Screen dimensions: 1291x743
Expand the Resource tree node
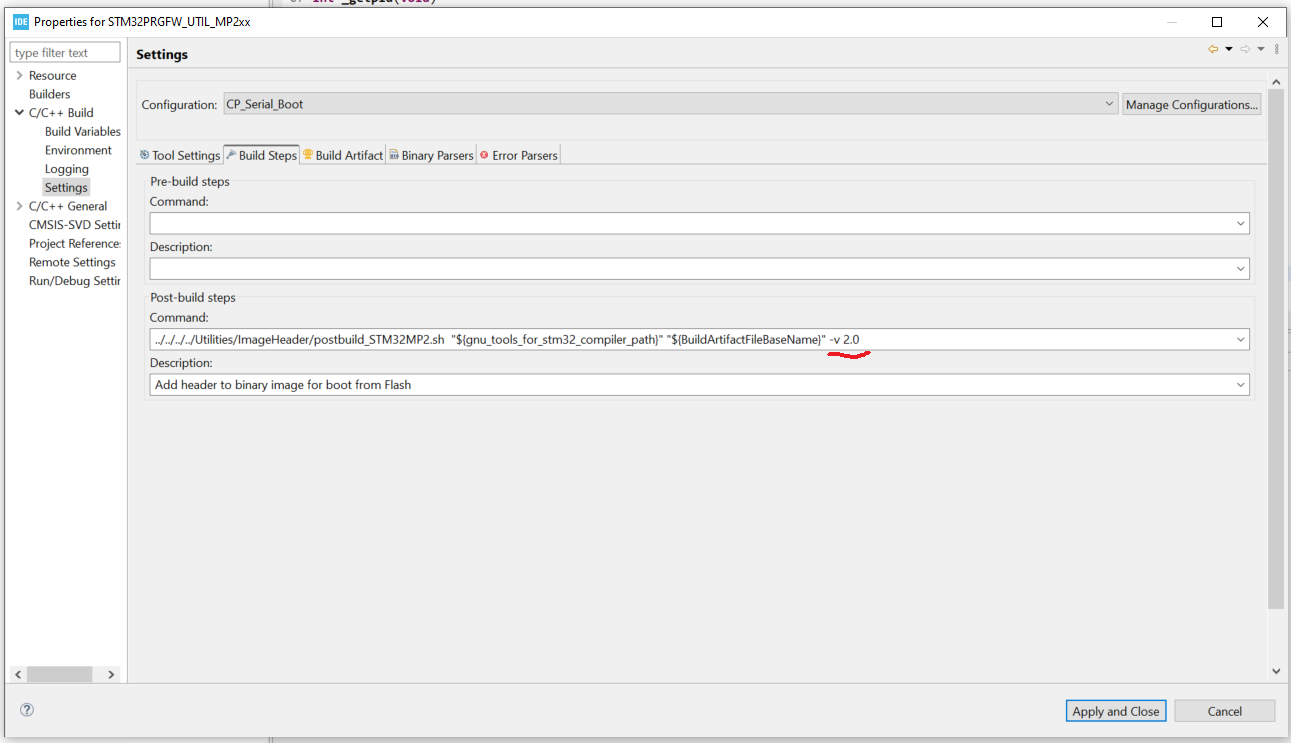[19, 76]
